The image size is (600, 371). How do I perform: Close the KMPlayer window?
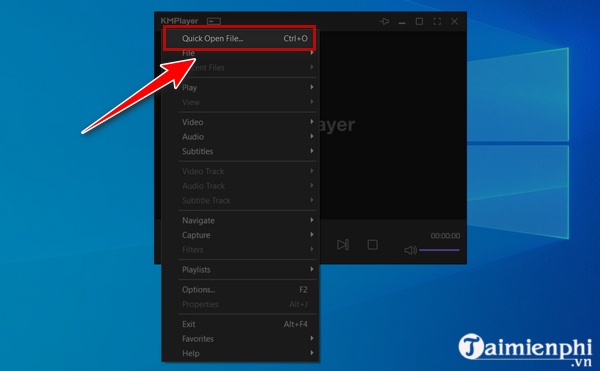pyautogui.click(x=454, y=21)
